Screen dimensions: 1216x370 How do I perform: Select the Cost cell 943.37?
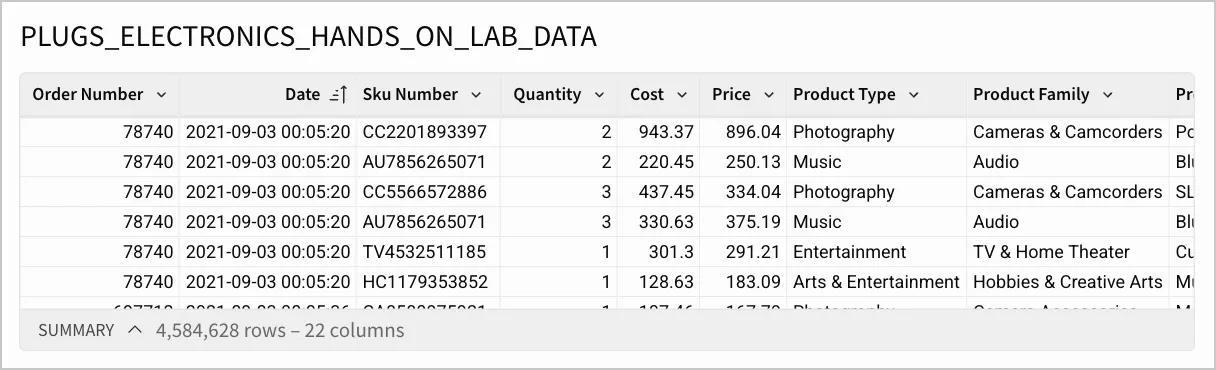click(x=659, y=132)
